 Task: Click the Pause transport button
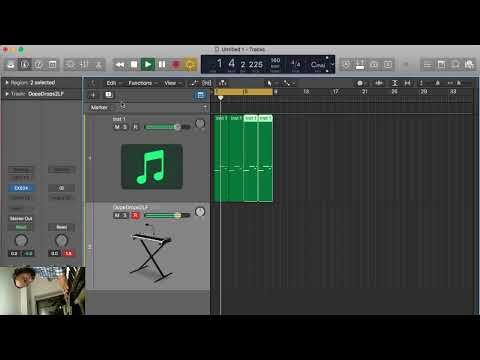pyautogui.click(x=162, y=64)
